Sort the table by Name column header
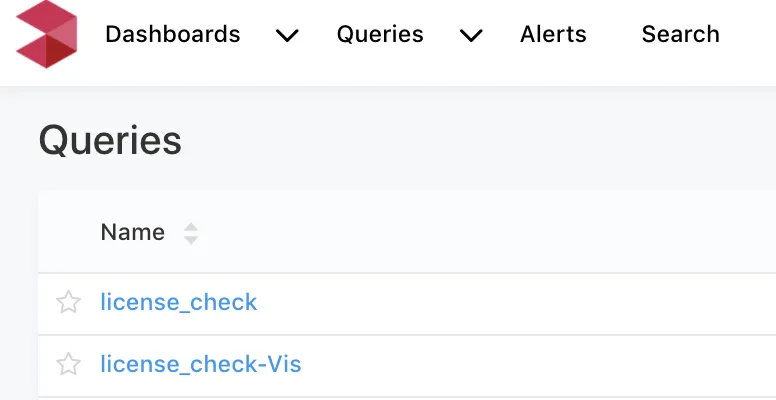776x400 pixels. [x=133, y=232]
